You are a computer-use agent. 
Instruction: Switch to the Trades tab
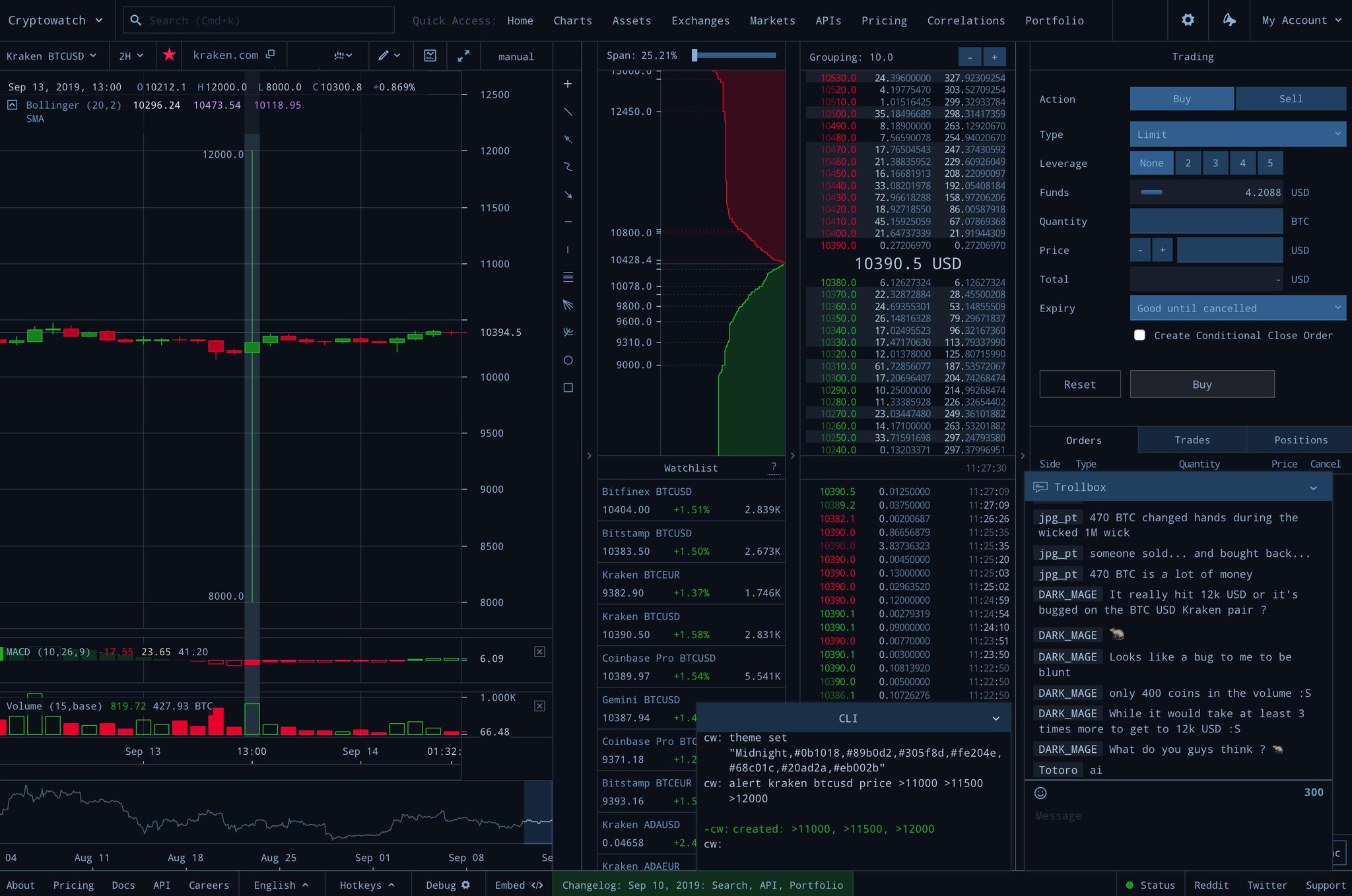(1192, 440)
